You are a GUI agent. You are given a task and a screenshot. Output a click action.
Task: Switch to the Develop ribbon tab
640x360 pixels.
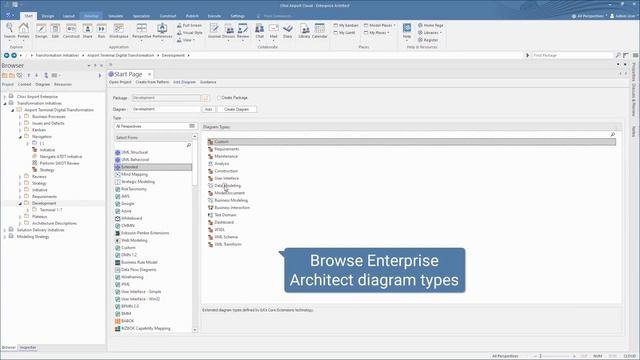click(x=91, y=16)
